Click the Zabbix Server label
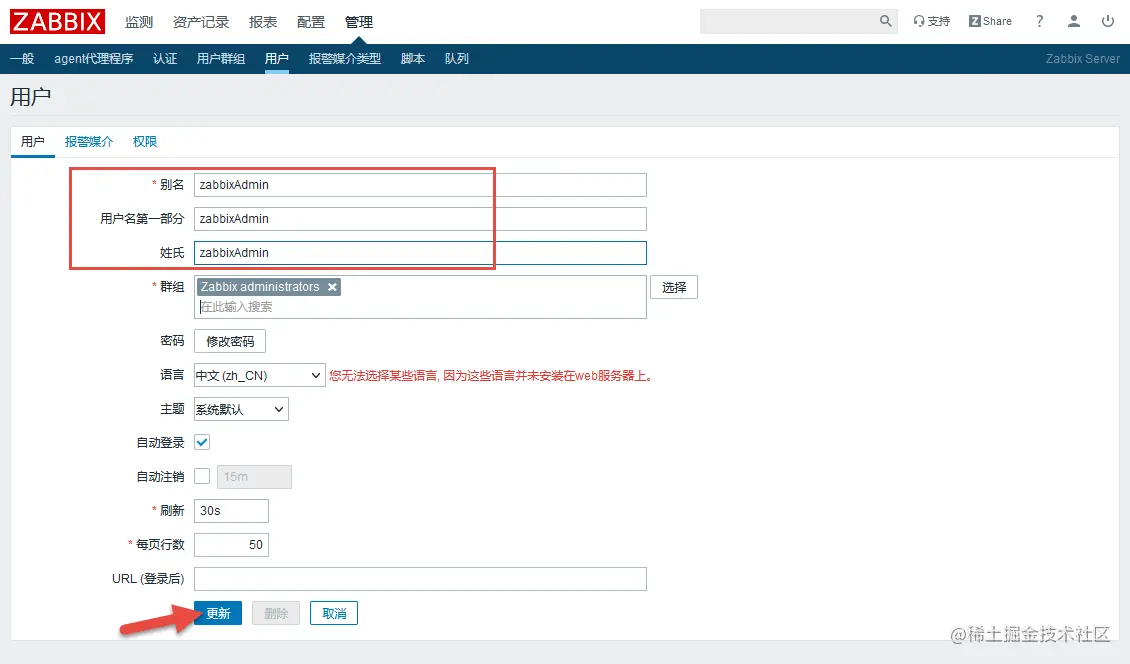The image size is (1130, 664). pos(1082,58)
